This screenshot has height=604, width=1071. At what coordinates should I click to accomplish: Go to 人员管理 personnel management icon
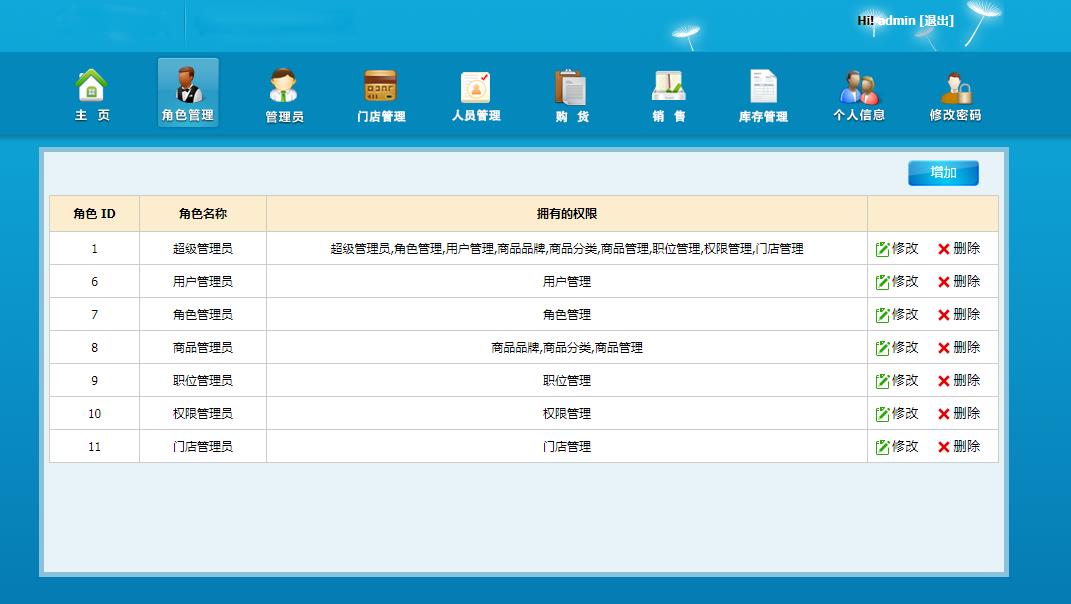[475, 95]
